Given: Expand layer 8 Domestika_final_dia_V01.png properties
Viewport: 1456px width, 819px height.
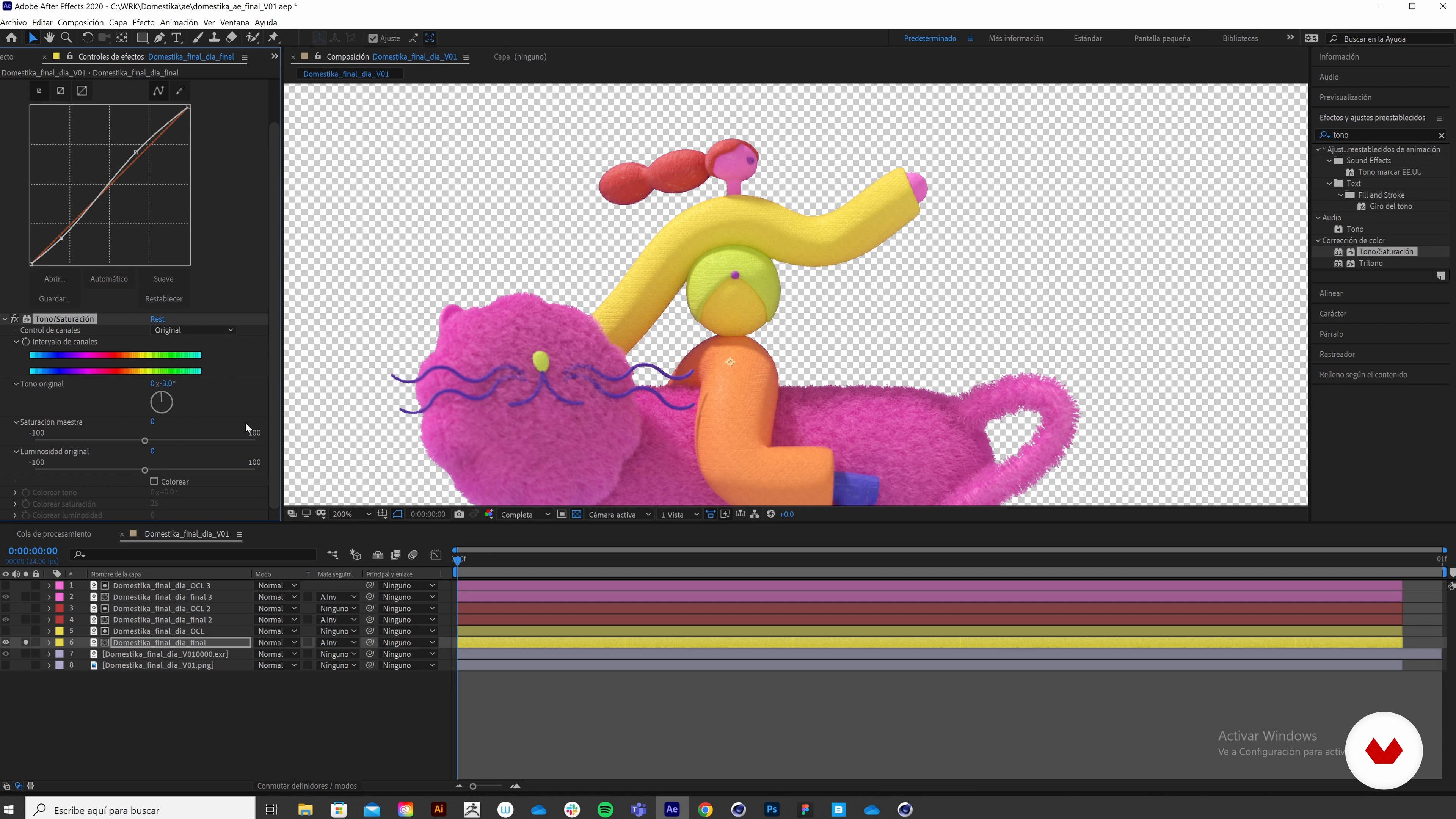Looking at the screenshot, I should [x=49, y=665].
